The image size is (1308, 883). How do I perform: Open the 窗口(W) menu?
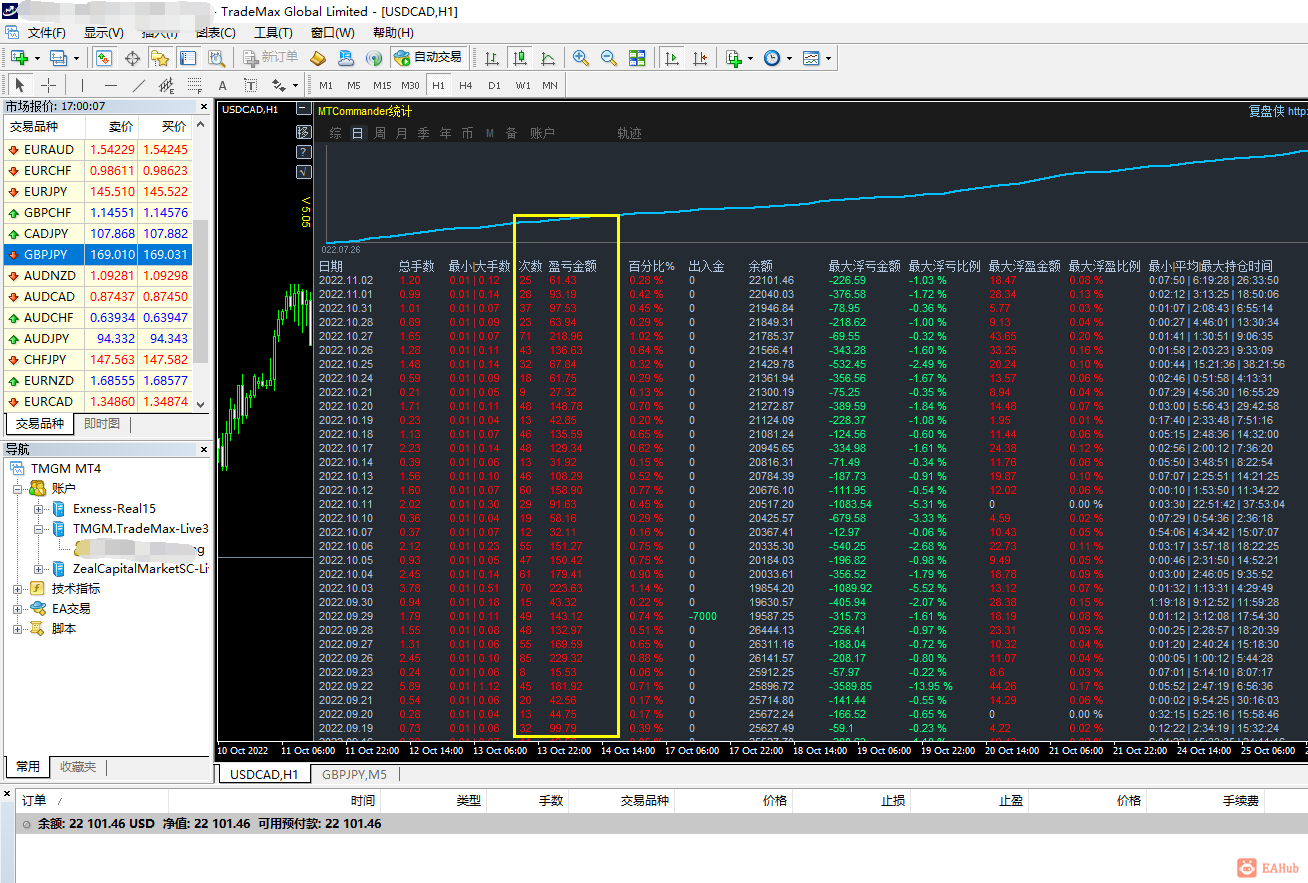tap(332, 32)
